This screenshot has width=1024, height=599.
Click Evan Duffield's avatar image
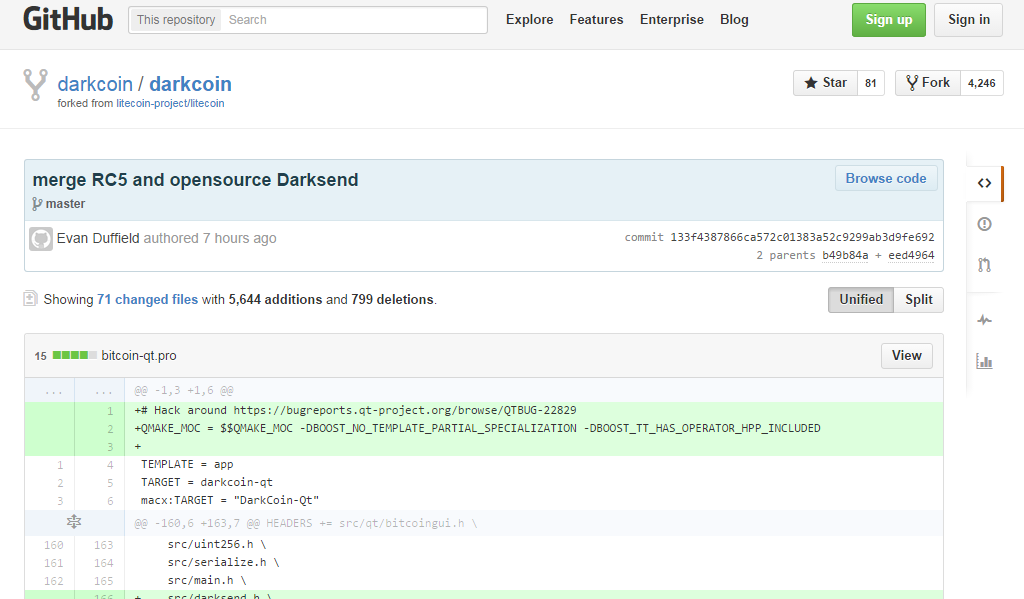click(x=40, y=238)
